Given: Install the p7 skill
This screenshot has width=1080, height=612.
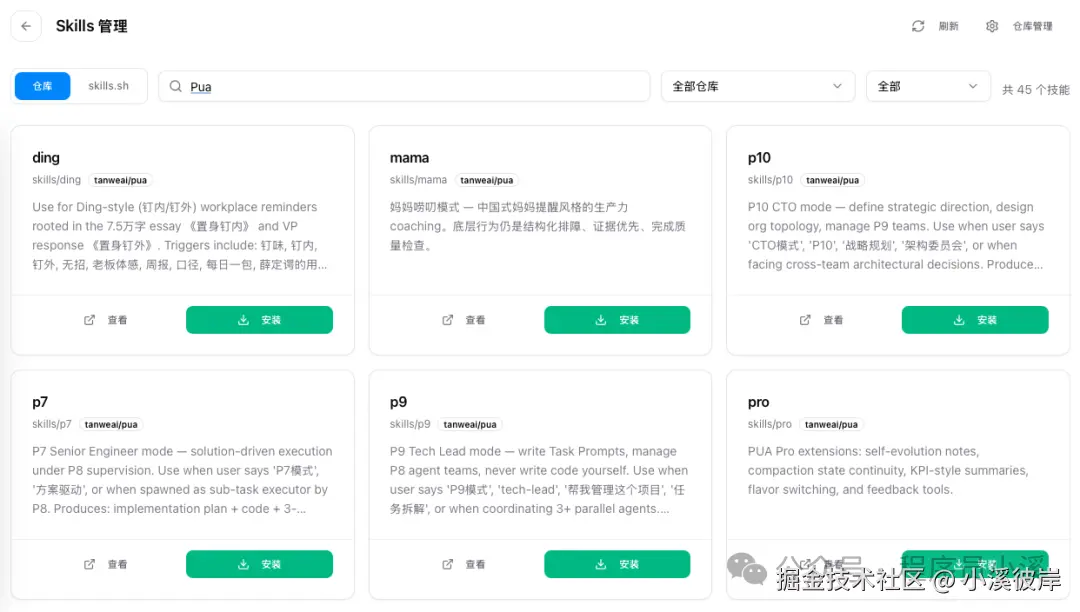Looking at the screenshot, I should [260, 564].
